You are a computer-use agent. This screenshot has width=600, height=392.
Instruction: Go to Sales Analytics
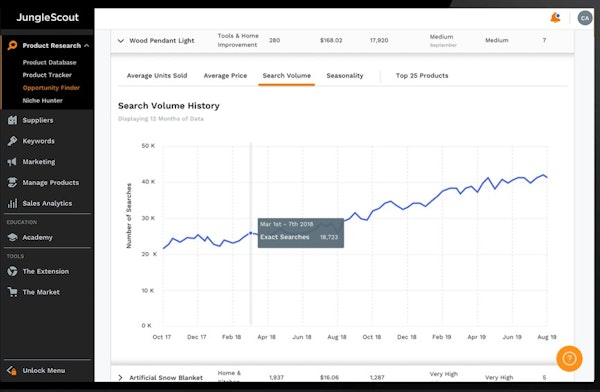(47, 203)
